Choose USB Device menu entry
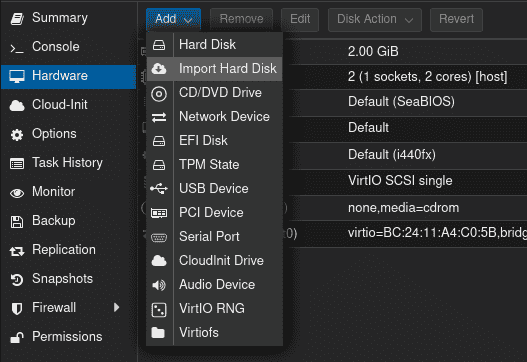This screenshot has height=362, width=527. 214,189
